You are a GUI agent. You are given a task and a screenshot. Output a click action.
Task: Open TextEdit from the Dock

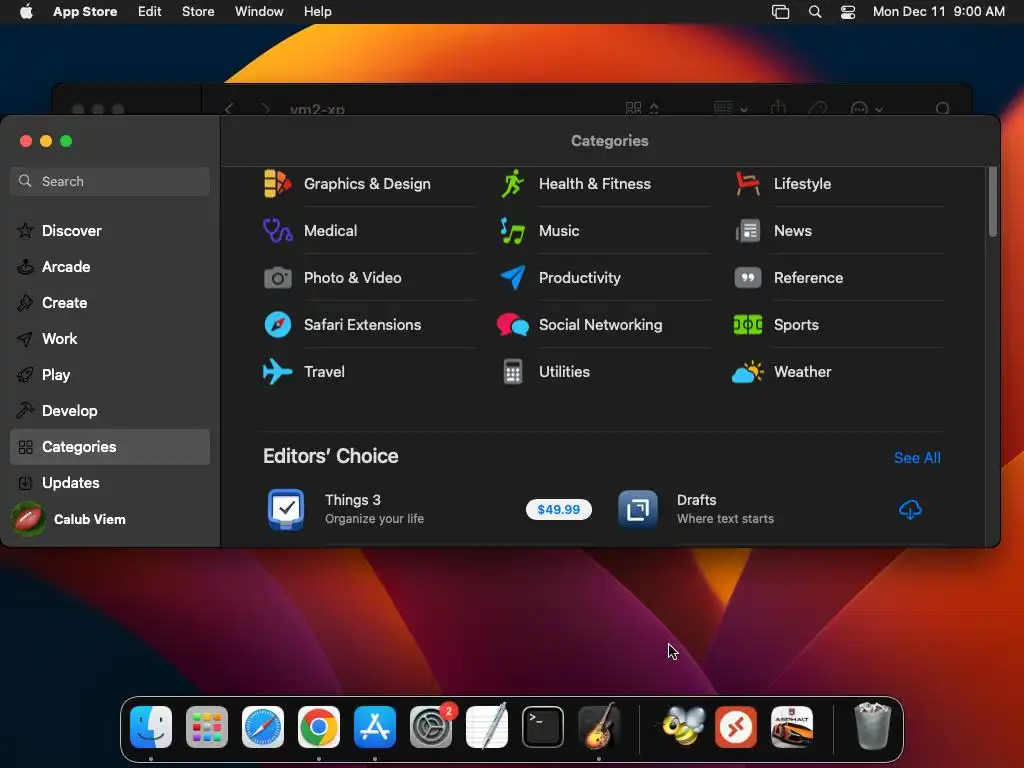pyautogui.click(x=487, y=727)
